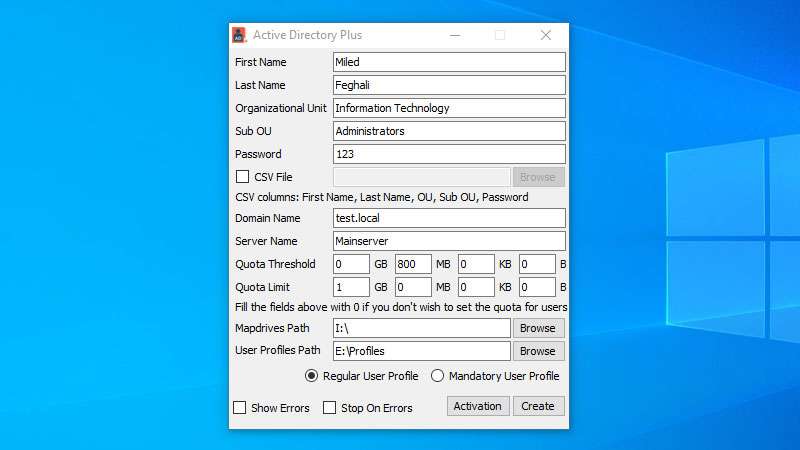Click the window title text Active Directory Plus

tap(307, 35)
